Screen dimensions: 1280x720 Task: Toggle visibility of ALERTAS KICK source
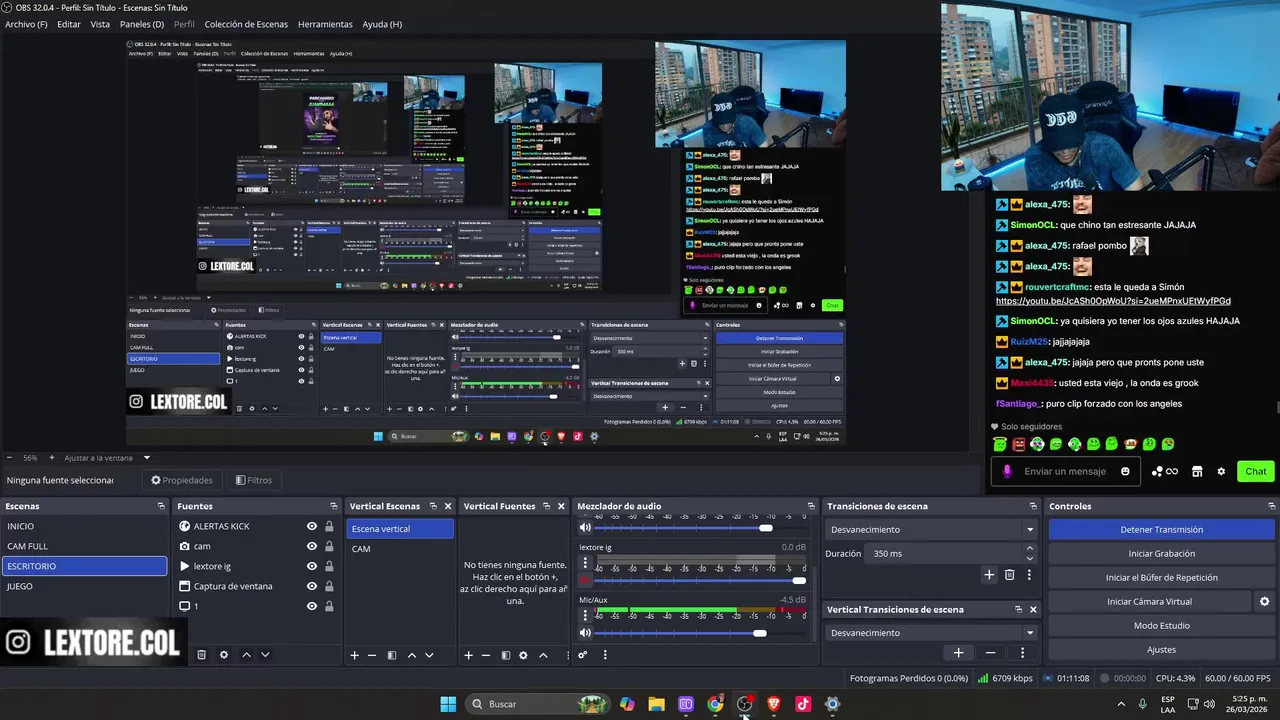312,526
